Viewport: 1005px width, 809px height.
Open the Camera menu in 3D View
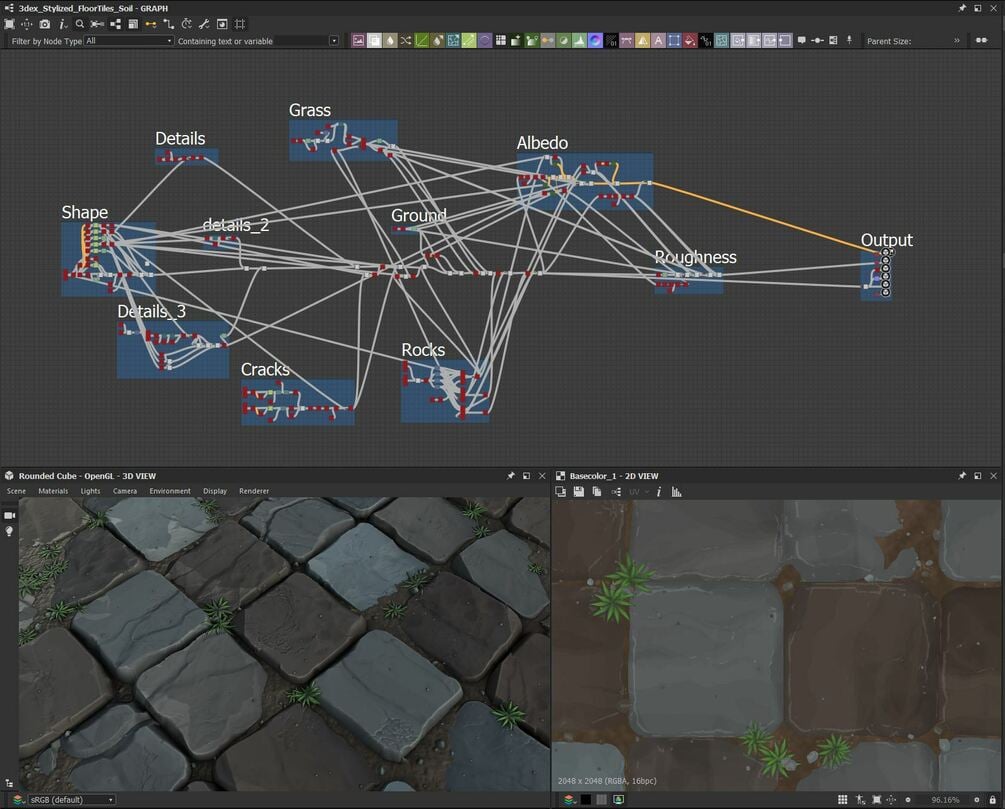(125, 491)
